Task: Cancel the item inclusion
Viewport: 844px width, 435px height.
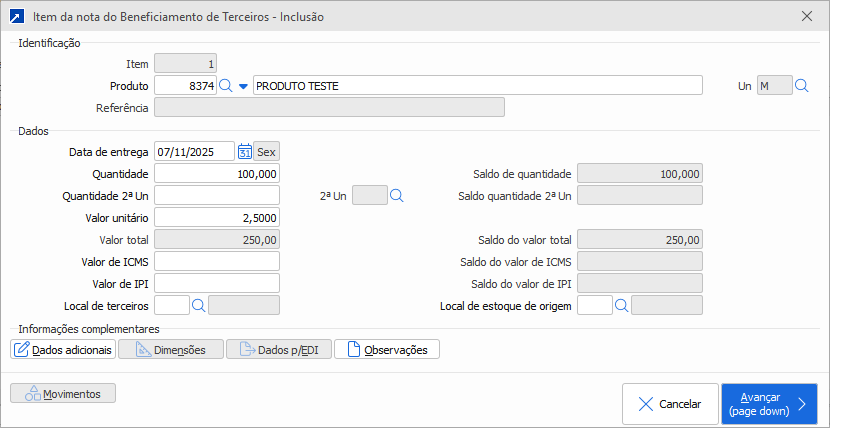Action: (x=670, y=404)
